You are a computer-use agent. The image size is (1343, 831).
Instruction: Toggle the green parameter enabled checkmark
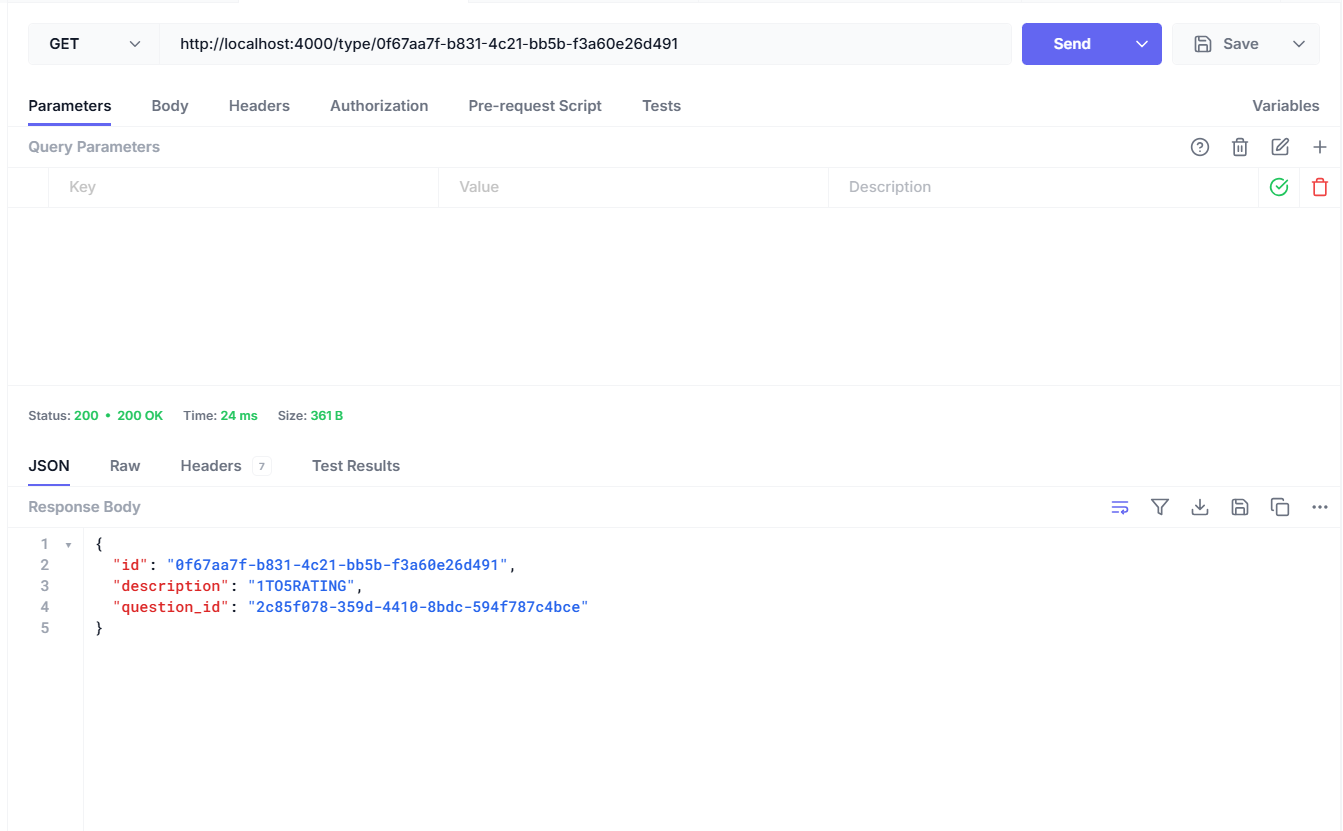tap(1279, 187)
